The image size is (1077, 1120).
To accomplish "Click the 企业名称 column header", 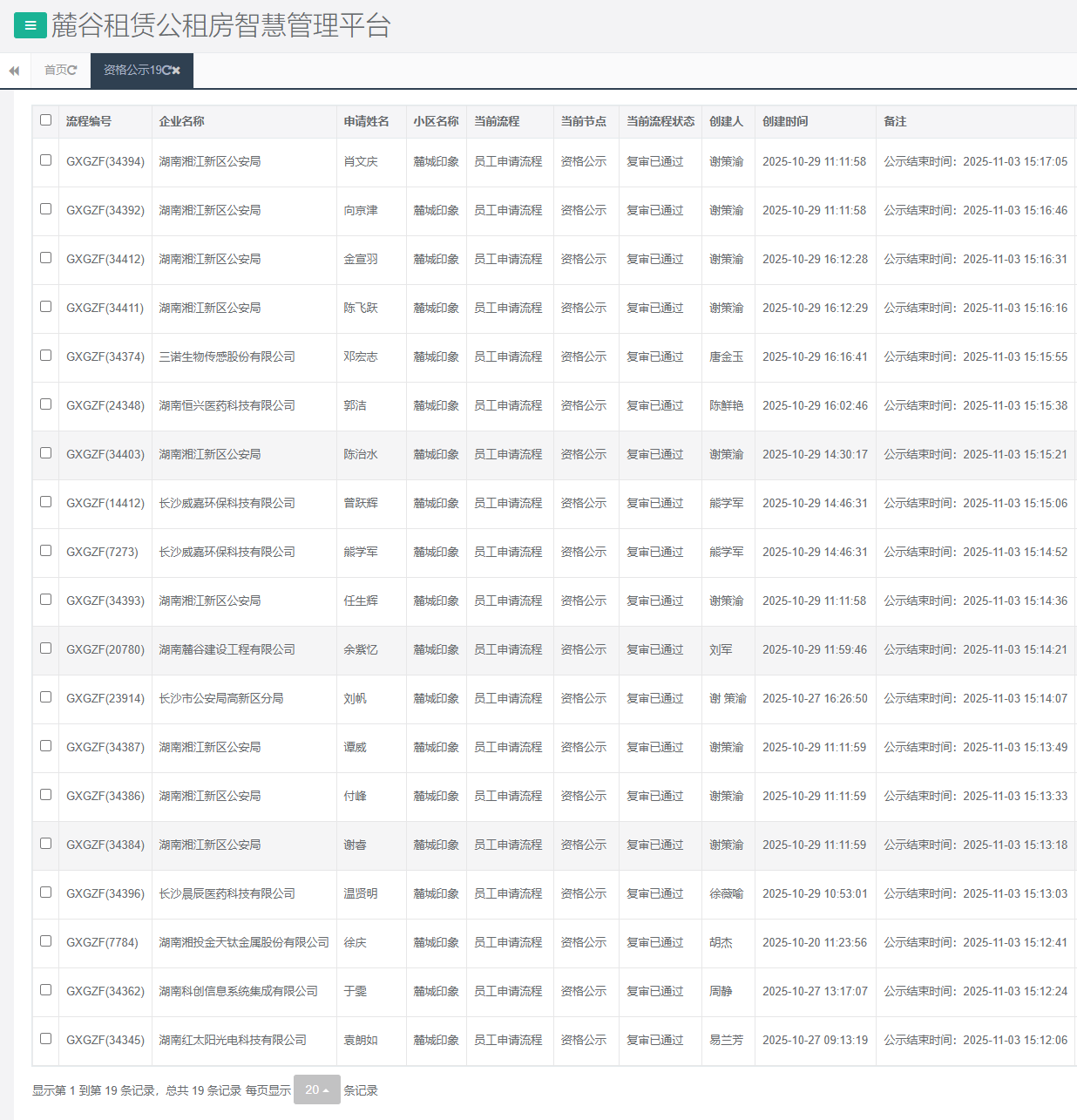I will tap(181, 121).
